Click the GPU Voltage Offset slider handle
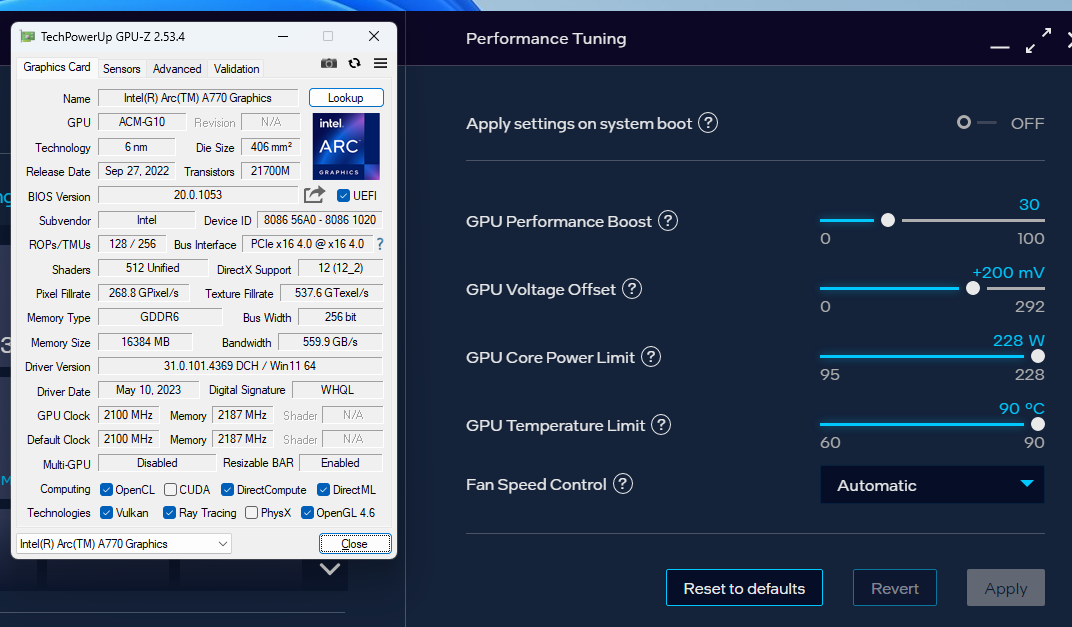1072x627 pixels. pos(973,289)
